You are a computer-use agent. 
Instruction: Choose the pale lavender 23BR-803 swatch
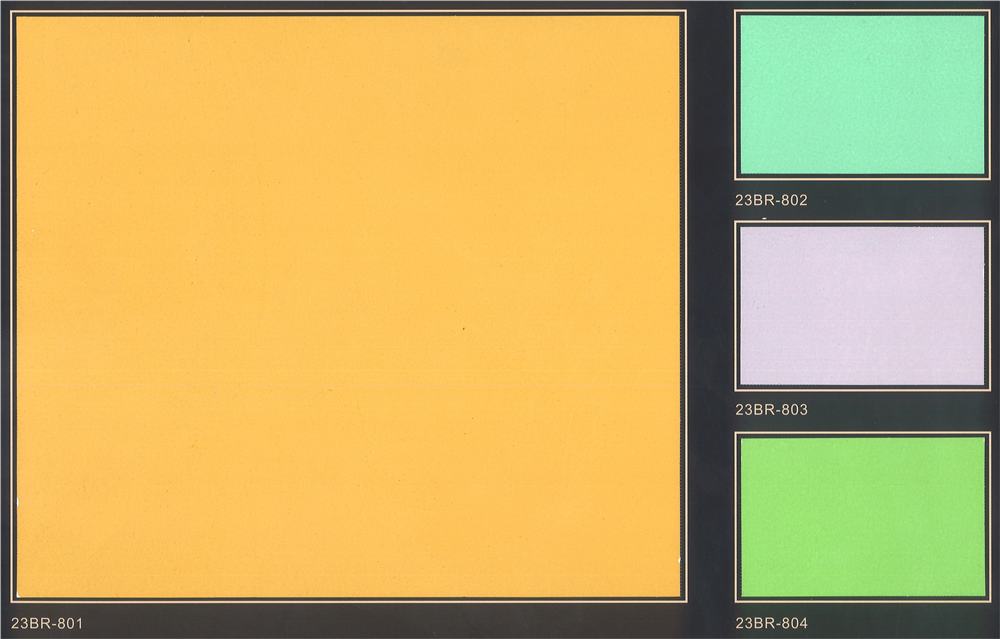click(862, 306)
